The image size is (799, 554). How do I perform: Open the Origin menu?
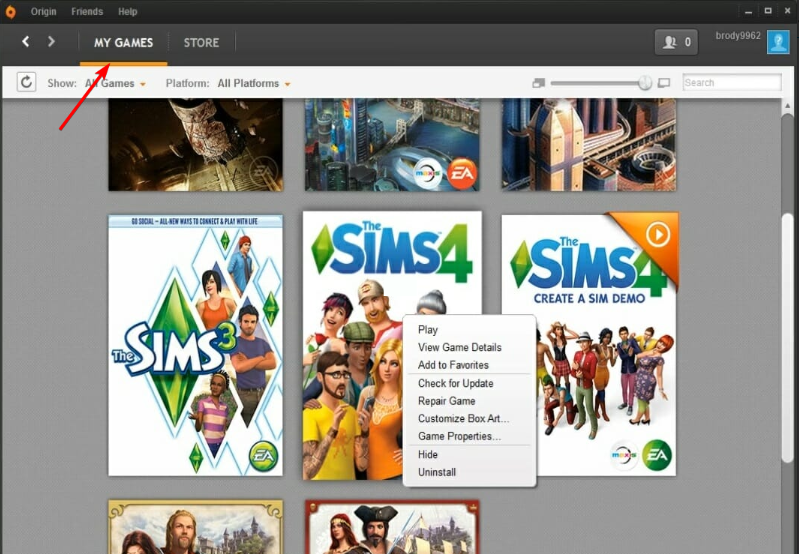[x=43, y=11]
